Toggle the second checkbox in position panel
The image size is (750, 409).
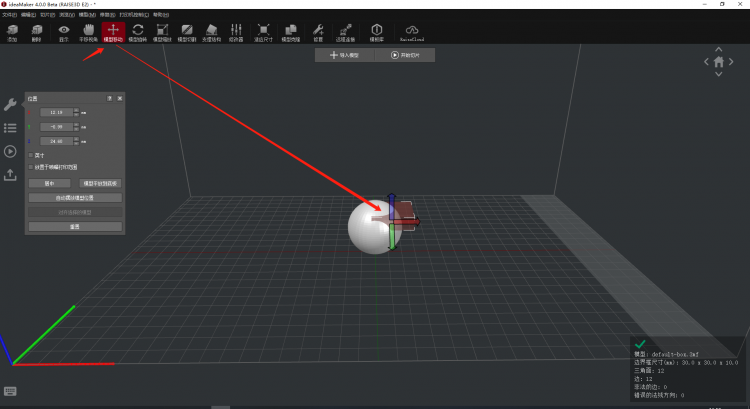coord(31,167)
